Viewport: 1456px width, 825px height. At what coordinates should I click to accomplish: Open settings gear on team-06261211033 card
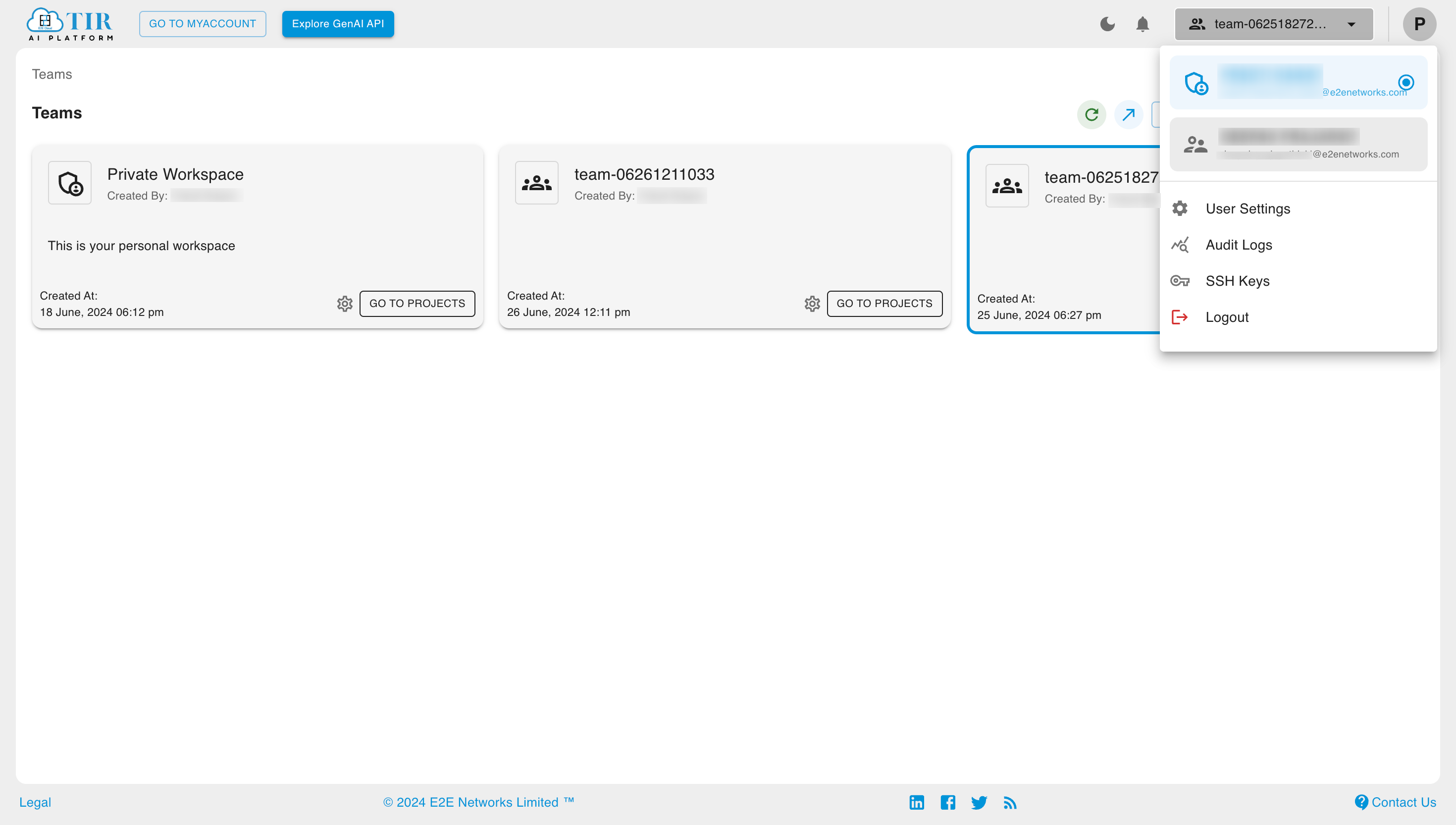tap(812, 304)
